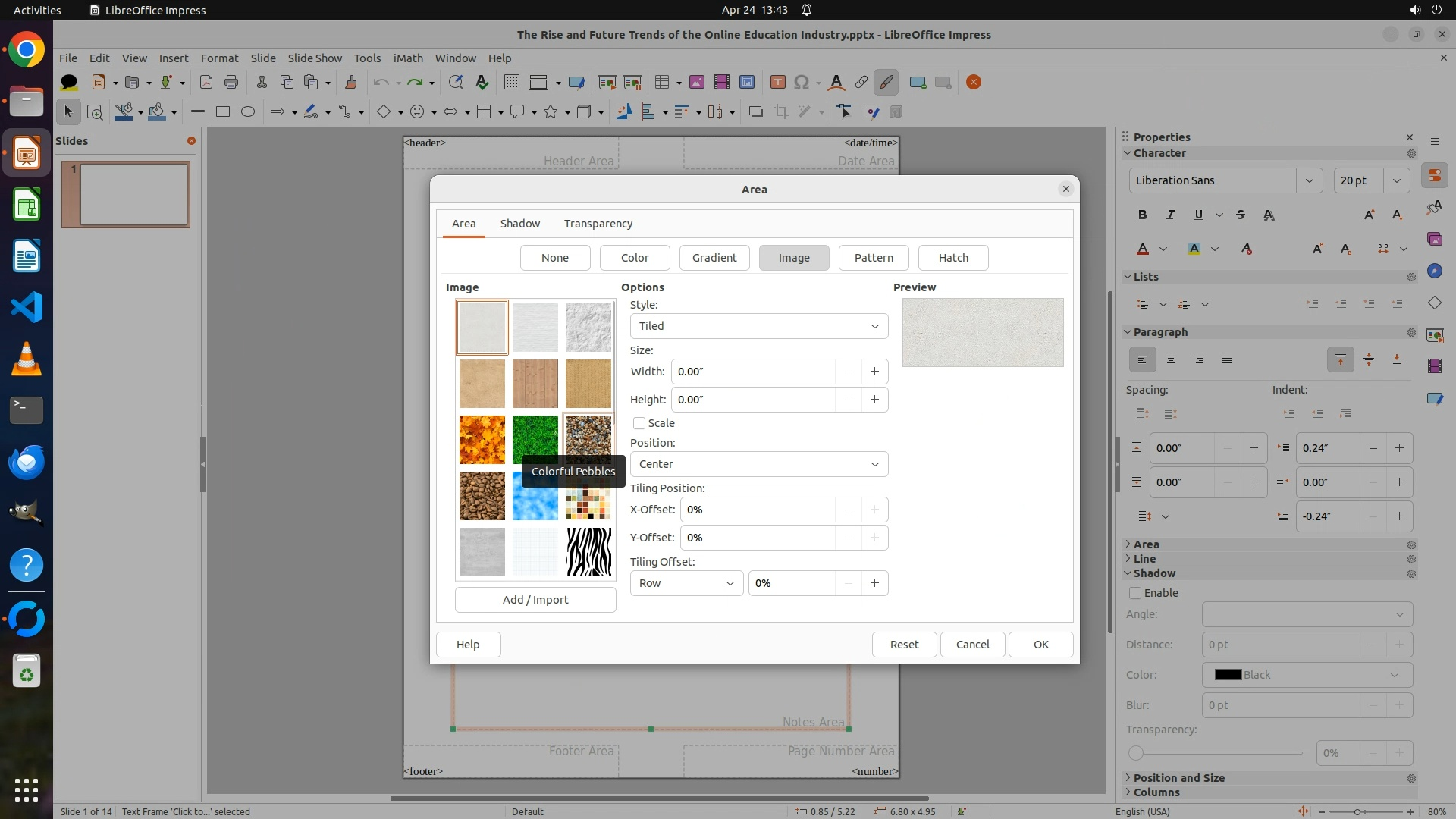Click the Italic formatting icon
Image resolution: width=1456 pixels, height=819 pixels.
click(1171, 215)
